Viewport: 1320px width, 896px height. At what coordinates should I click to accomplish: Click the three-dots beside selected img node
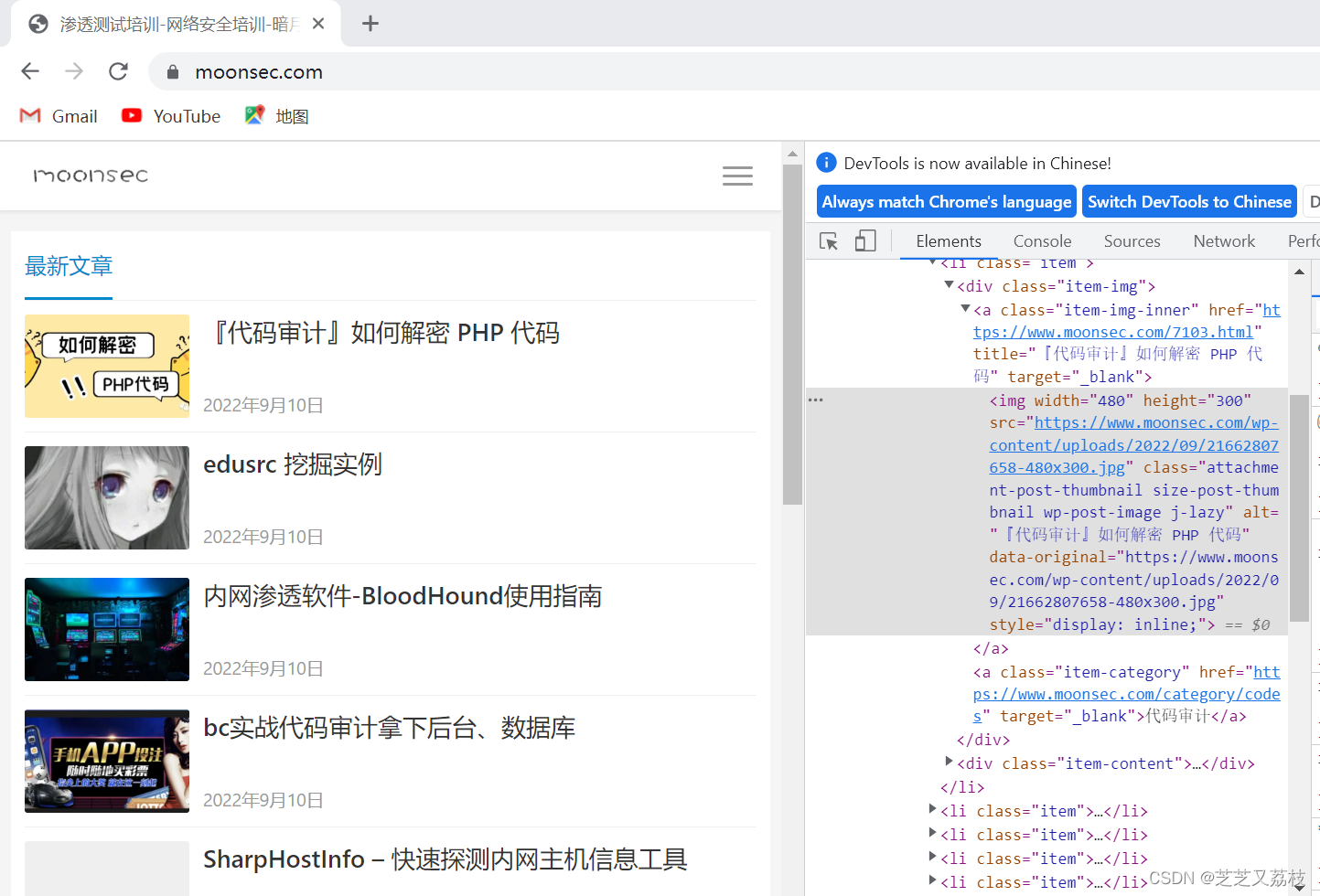[815, 400]
